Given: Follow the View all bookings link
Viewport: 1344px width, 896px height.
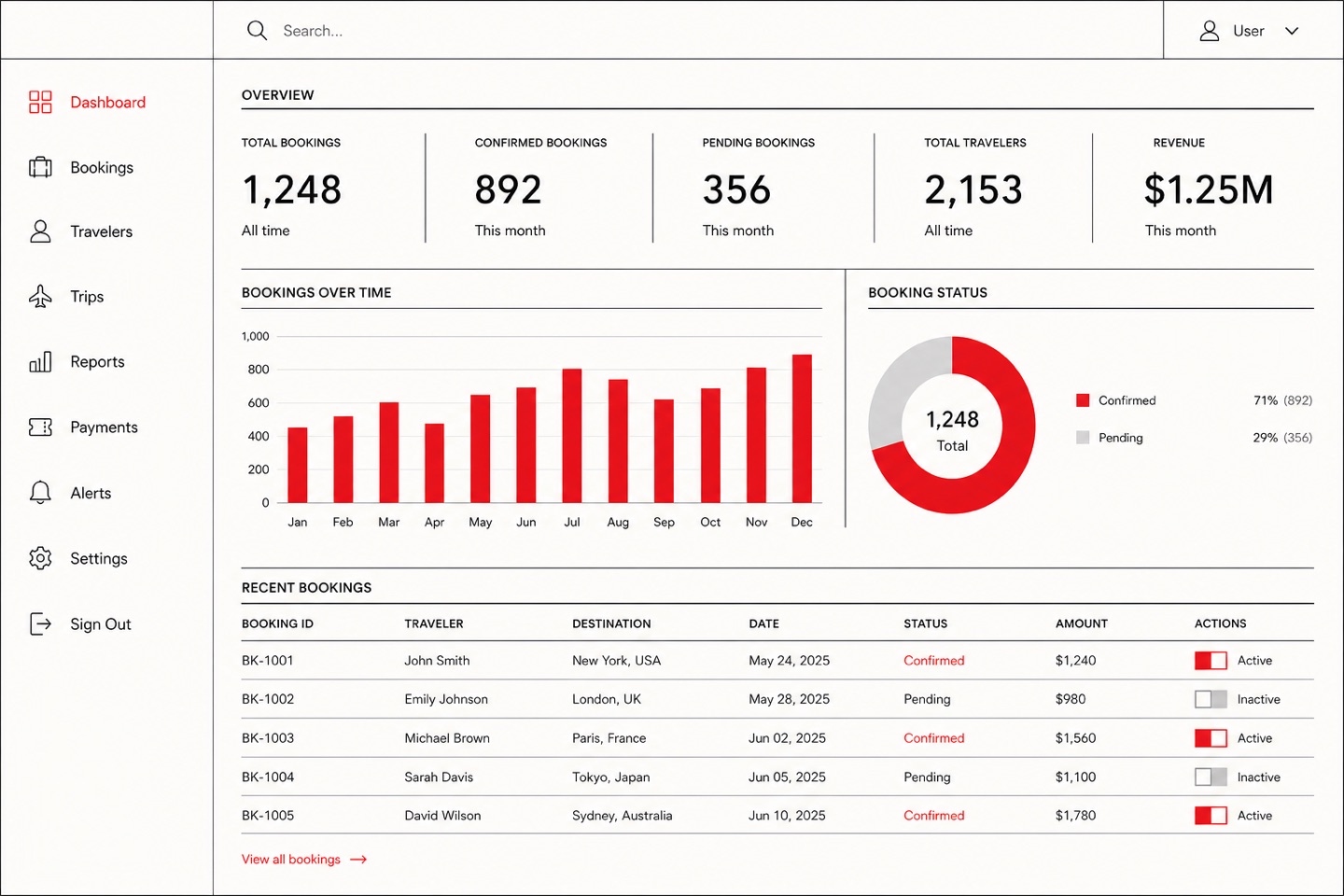Looking at the screenshot, I should [304, 860].
